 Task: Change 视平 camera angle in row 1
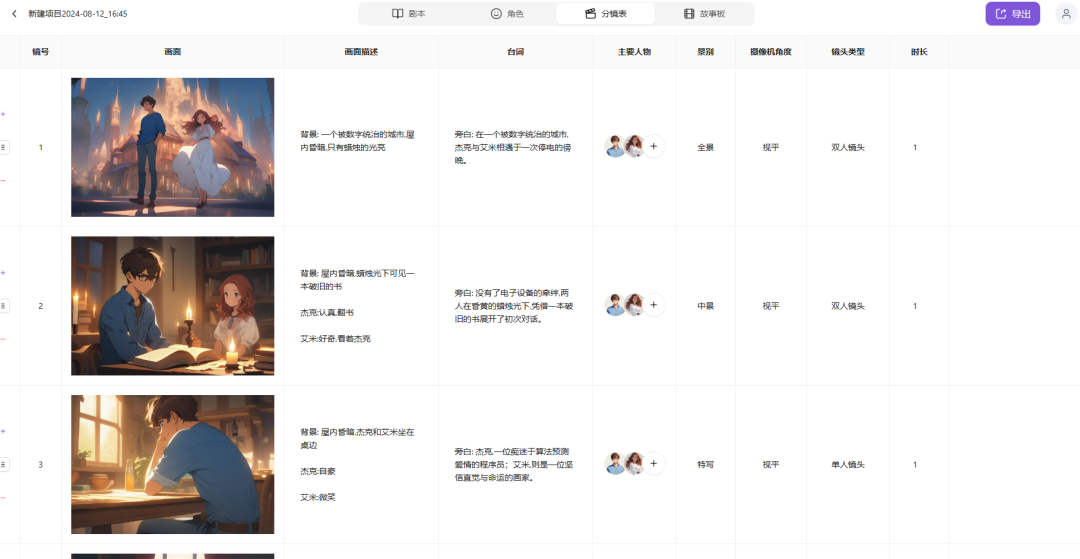point(771,147)
